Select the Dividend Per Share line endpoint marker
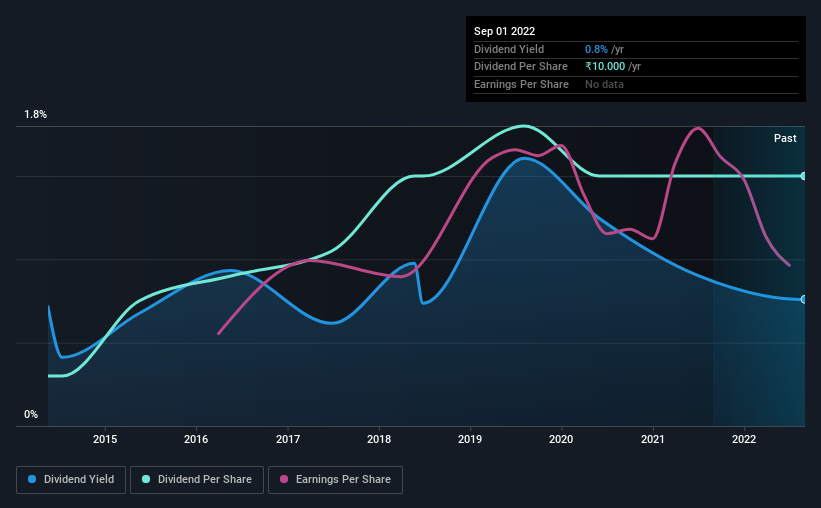 [804, 176]
